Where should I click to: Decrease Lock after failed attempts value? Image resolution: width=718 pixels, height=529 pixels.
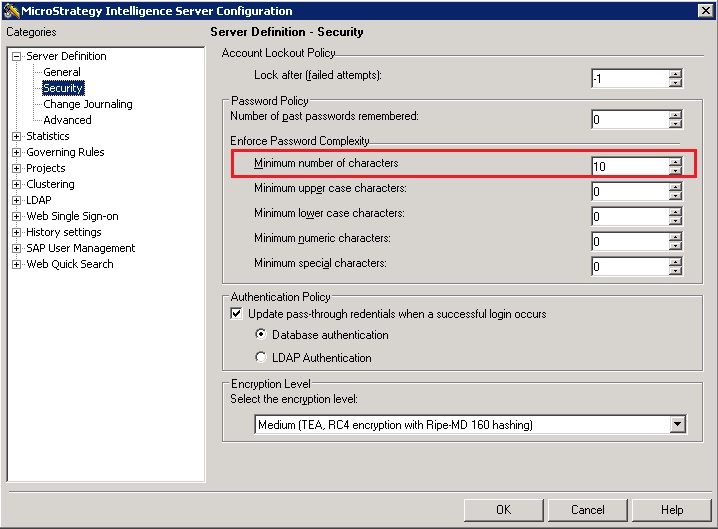pyautogui.click(x=675, y=83)
